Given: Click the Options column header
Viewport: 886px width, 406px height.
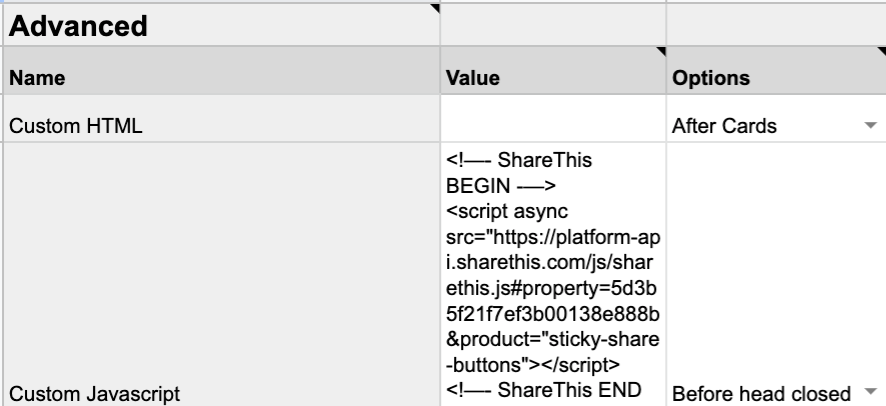Looking at the screenshot, I should [775, 77].
